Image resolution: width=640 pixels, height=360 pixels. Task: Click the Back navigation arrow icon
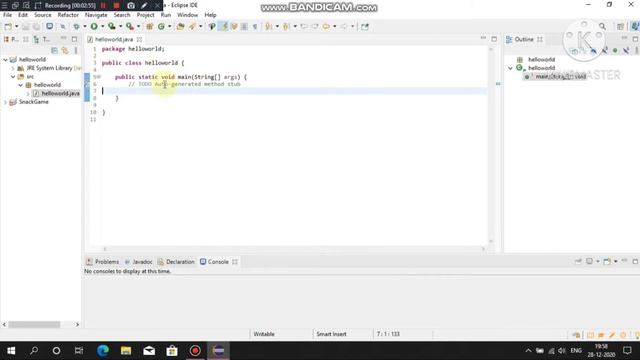(x=326, y=27)
